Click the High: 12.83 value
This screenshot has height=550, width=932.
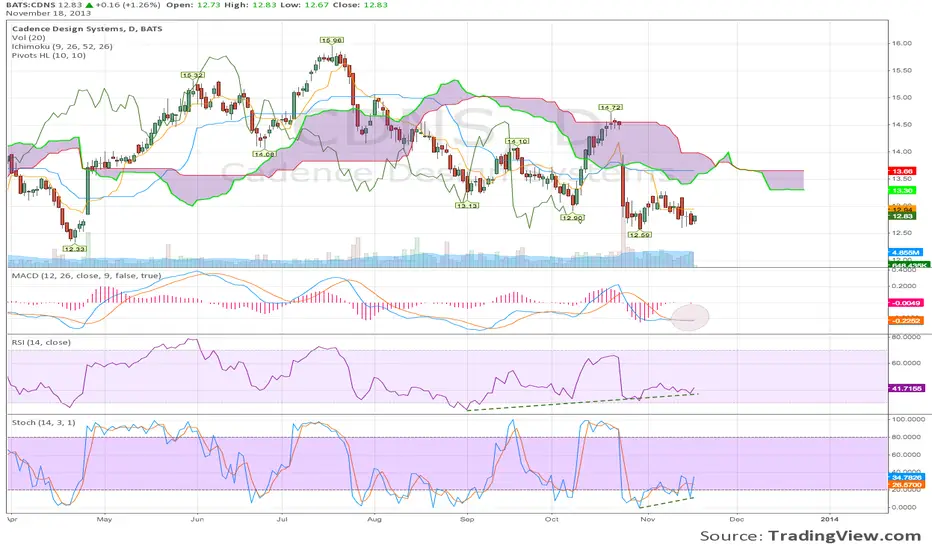click(248, 5)
